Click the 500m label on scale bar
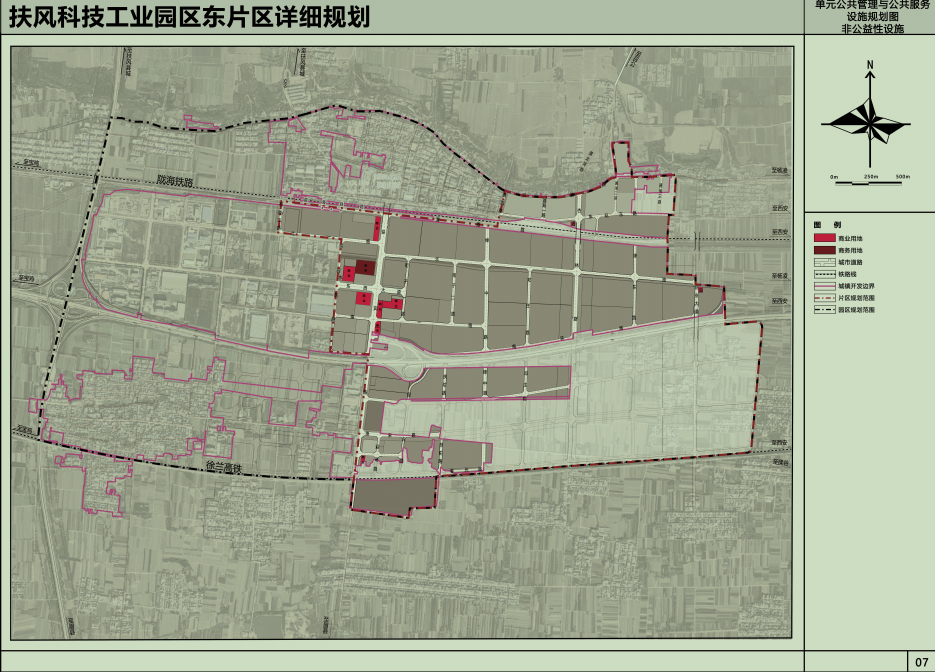The image size is (935, 672). coord(902,177)
